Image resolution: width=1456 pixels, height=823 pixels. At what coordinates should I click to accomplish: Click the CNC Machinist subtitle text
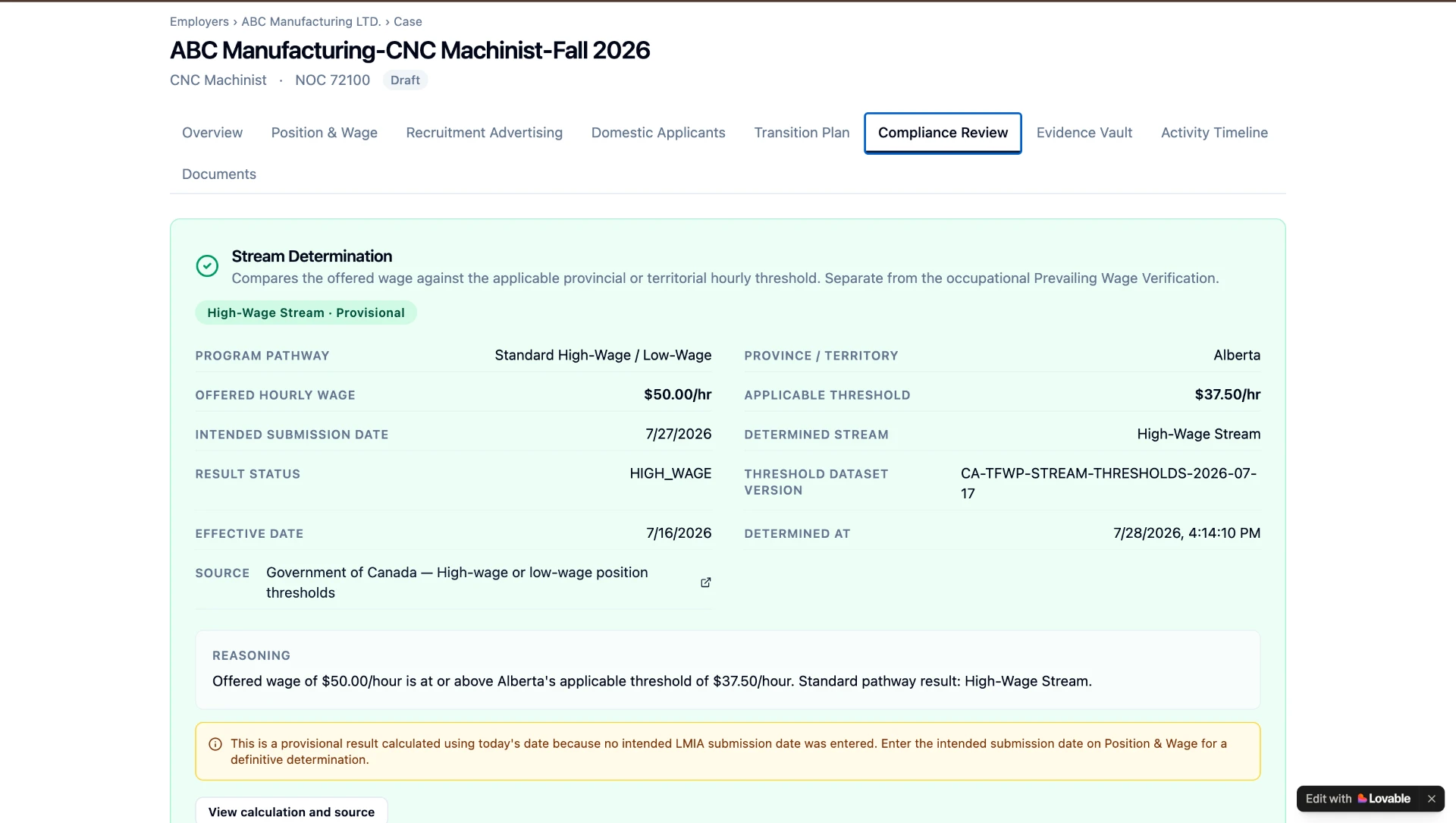[218, 80]
